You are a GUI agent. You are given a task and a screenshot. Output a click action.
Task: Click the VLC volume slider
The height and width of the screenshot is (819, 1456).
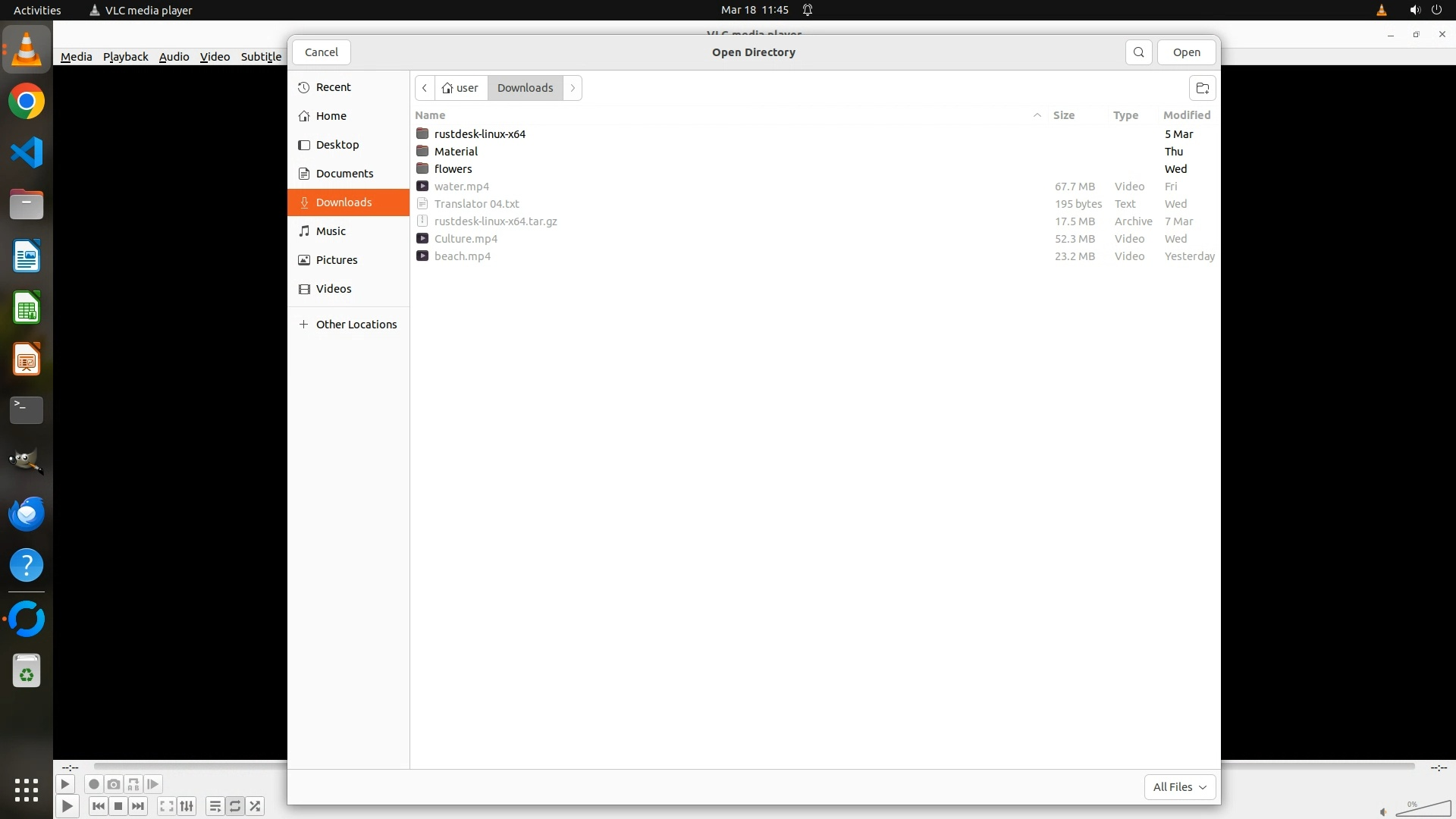[x=1423, y=809]
